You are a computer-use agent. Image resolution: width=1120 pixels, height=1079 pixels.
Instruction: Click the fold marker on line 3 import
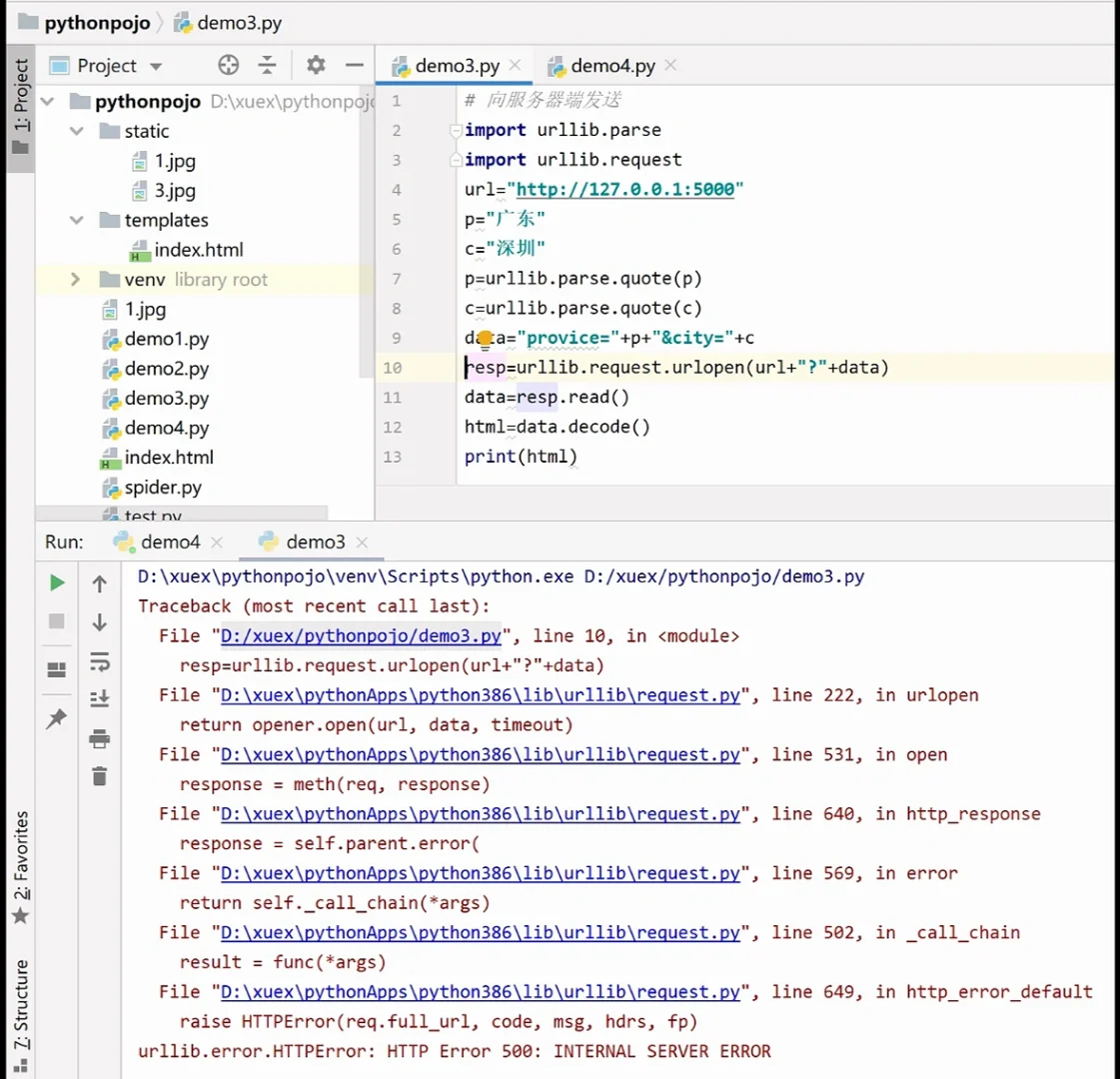456,160
